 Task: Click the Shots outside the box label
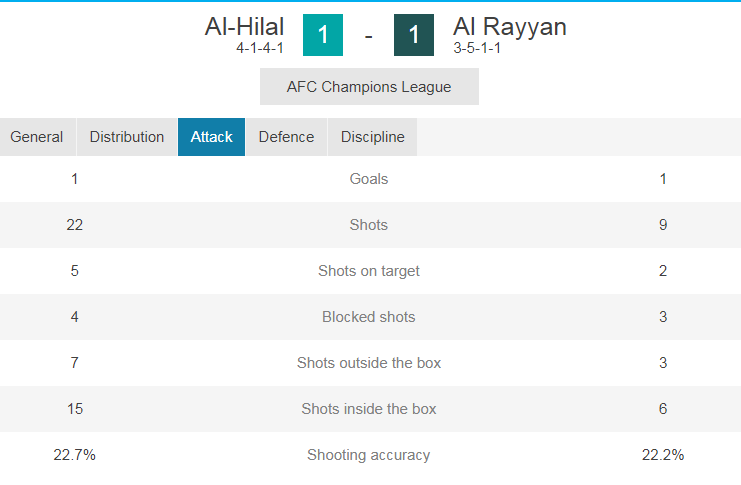pyautogui.click(x=369, y=363)
